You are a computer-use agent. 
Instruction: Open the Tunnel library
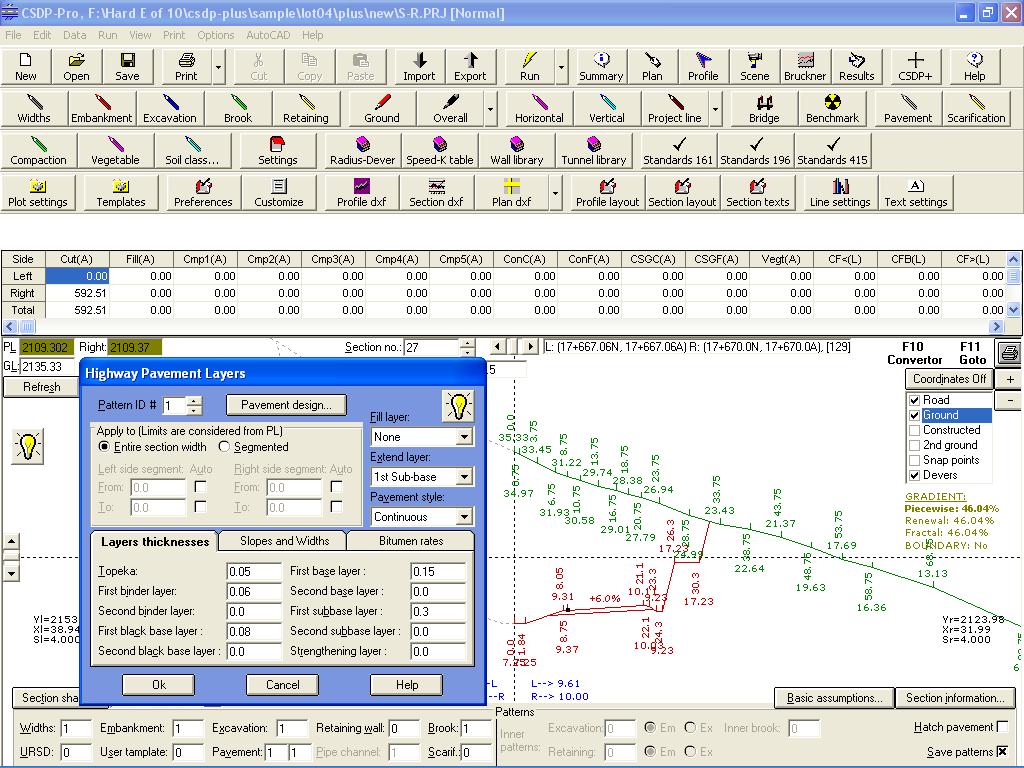594,150
